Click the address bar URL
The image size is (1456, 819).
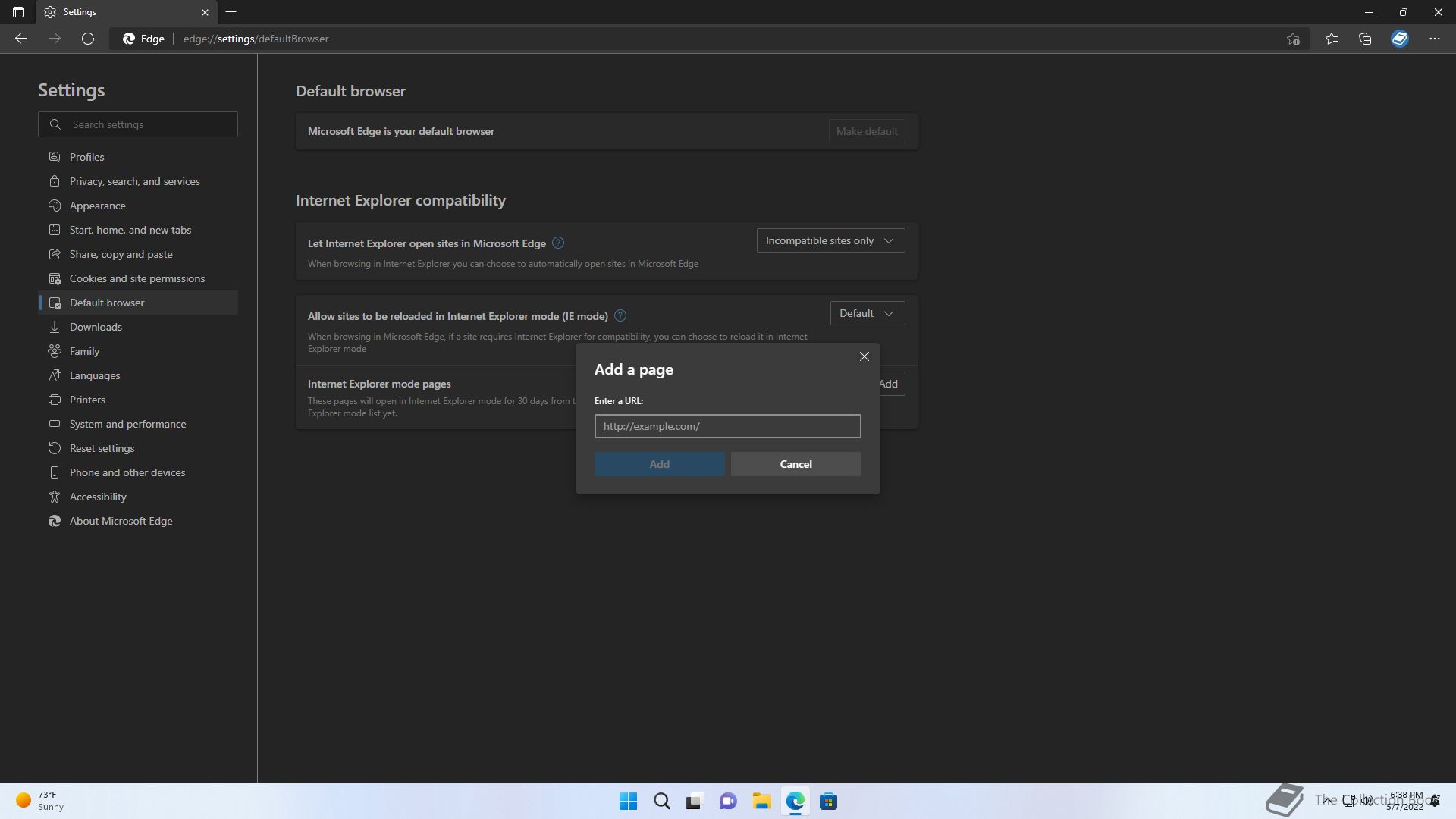click(256, 39)
